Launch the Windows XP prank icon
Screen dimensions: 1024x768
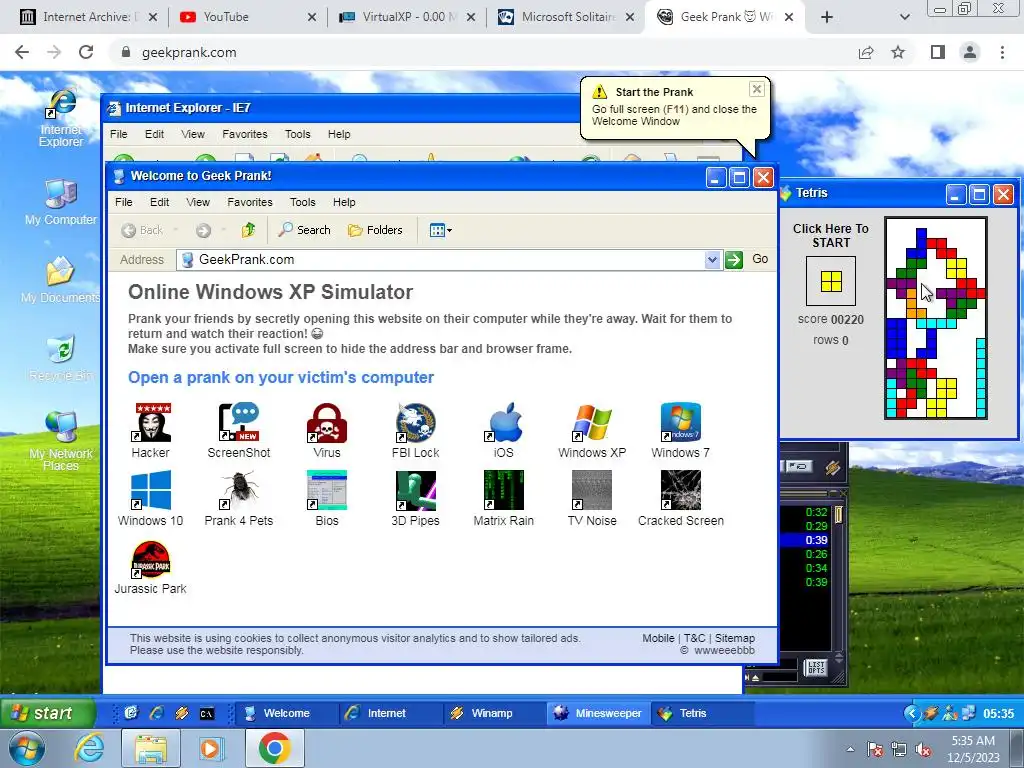coord(592,430)
